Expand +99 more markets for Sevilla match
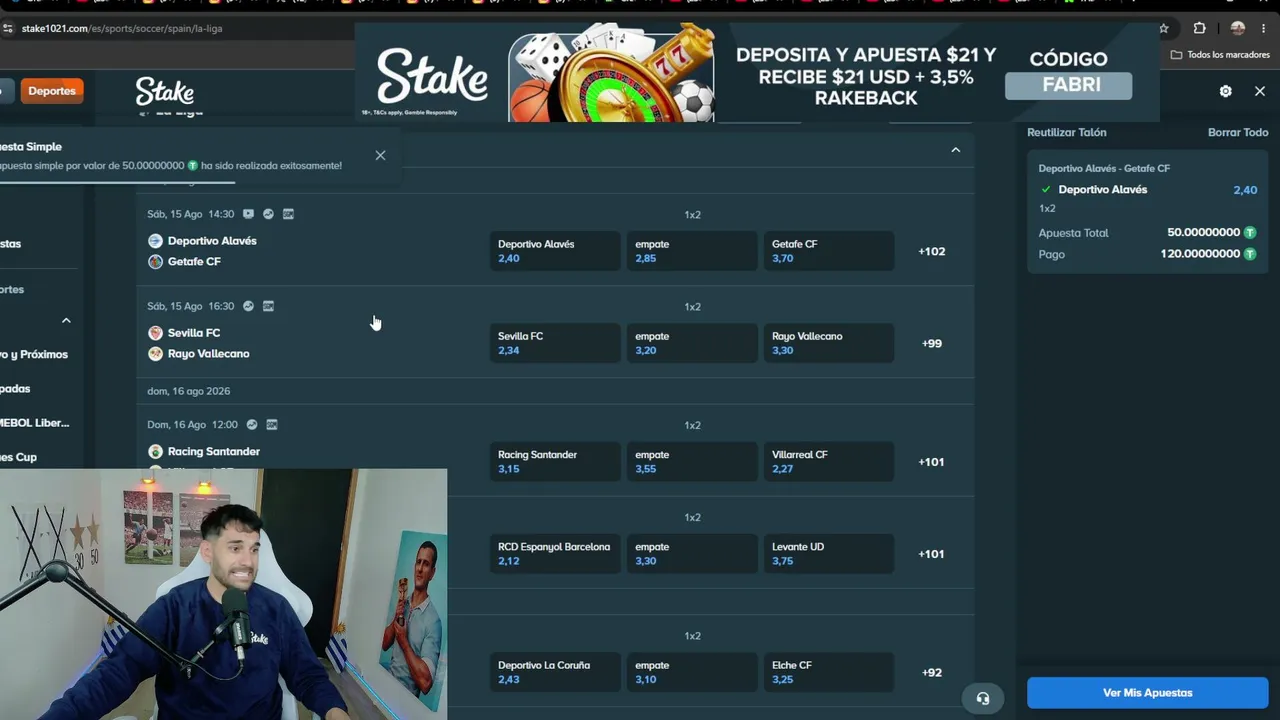This screenshot has height=720, width=1280. pyautogui.click(x=932, y=343)
